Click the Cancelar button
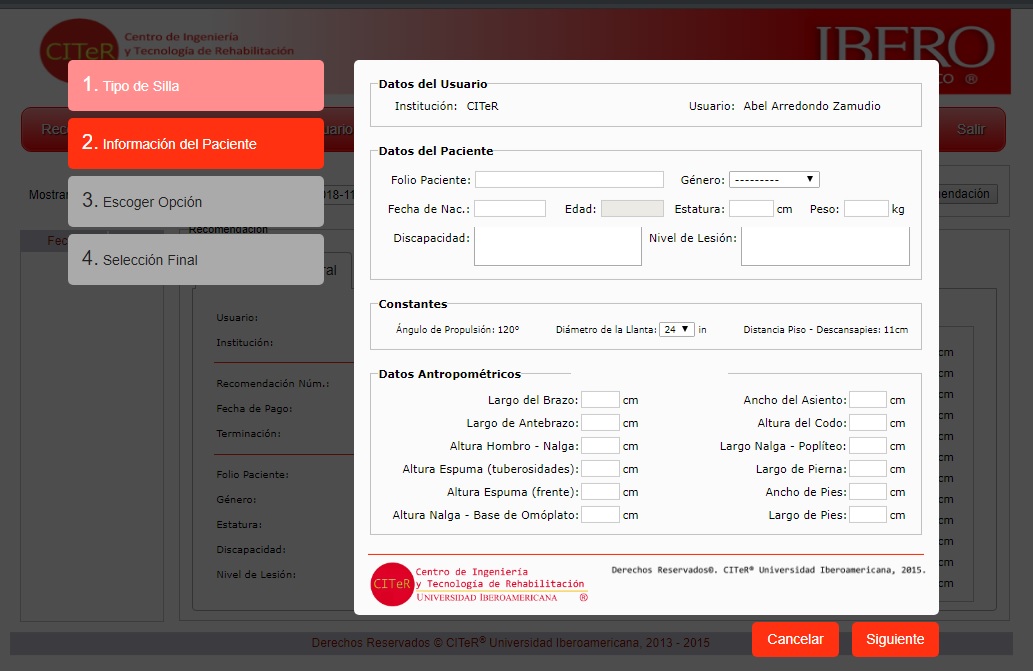This screenshot has height=671, width=1033. pyautogui.click(x=795, y=639)
